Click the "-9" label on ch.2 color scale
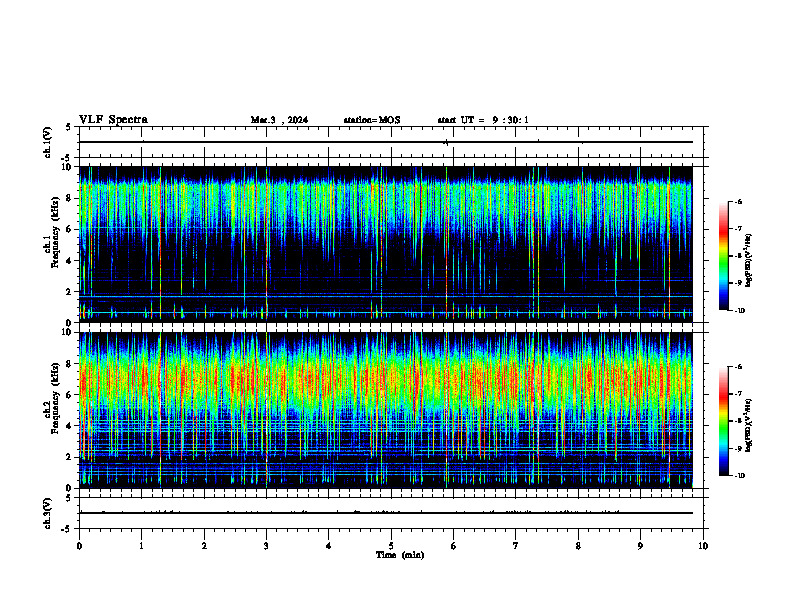Viewport: 792px width, 612px height. 737,448
